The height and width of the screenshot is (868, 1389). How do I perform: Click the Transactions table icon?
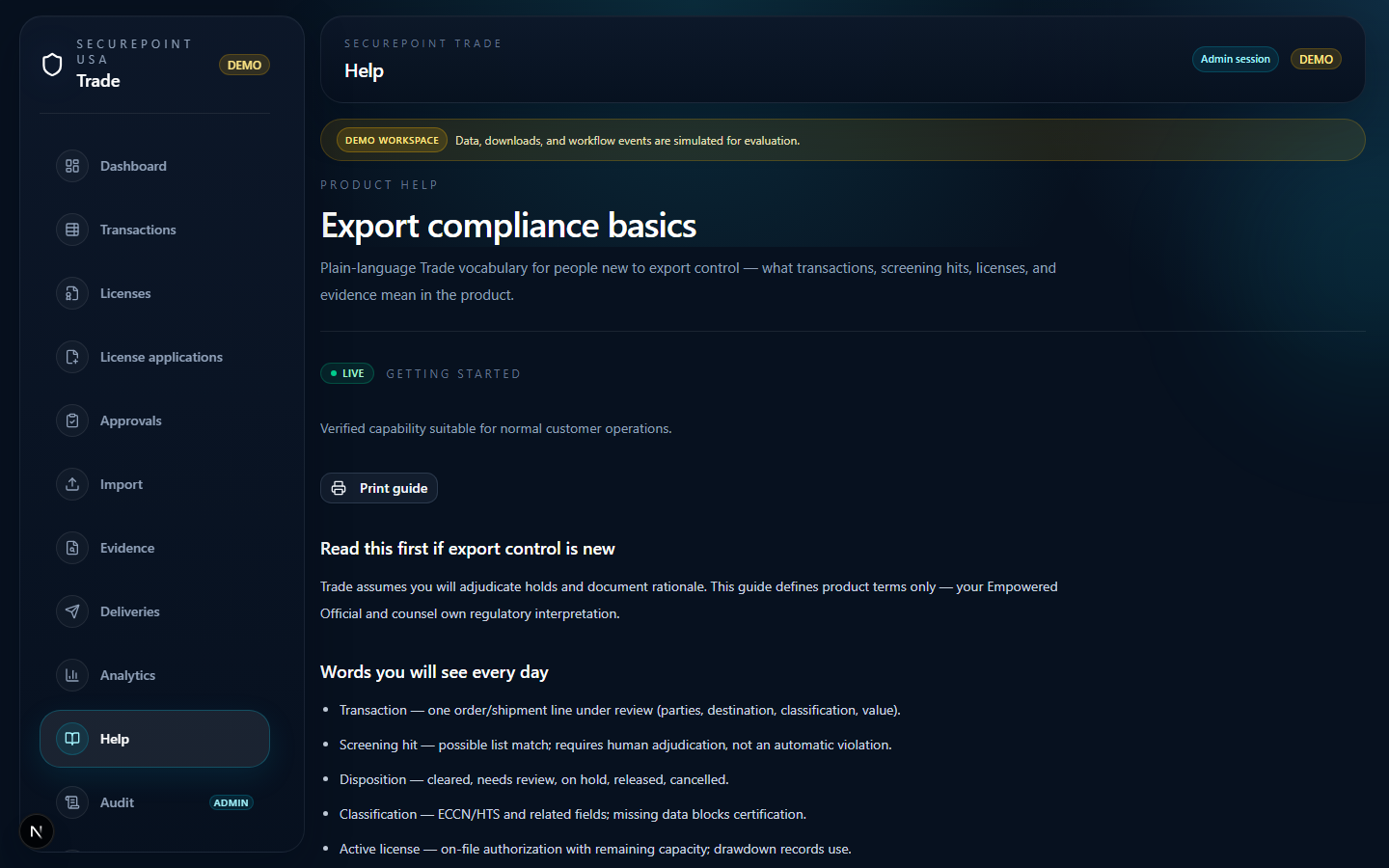tap(72, 230)
